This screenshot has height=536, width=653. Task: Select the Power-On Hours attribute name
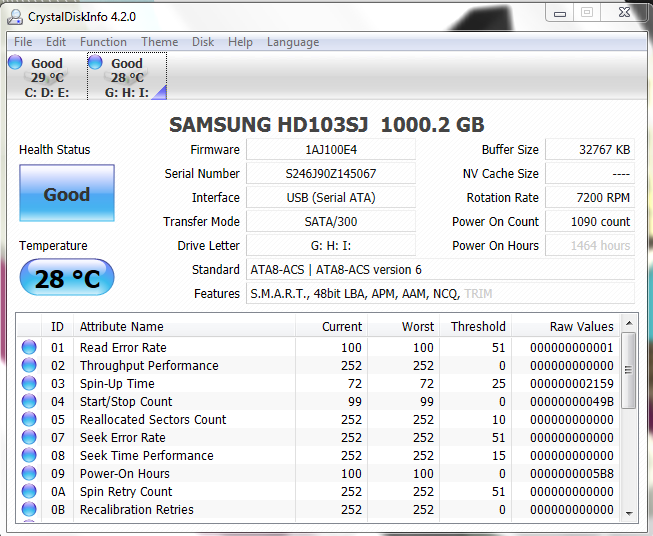pyautogui.click(x=125, y=474)
